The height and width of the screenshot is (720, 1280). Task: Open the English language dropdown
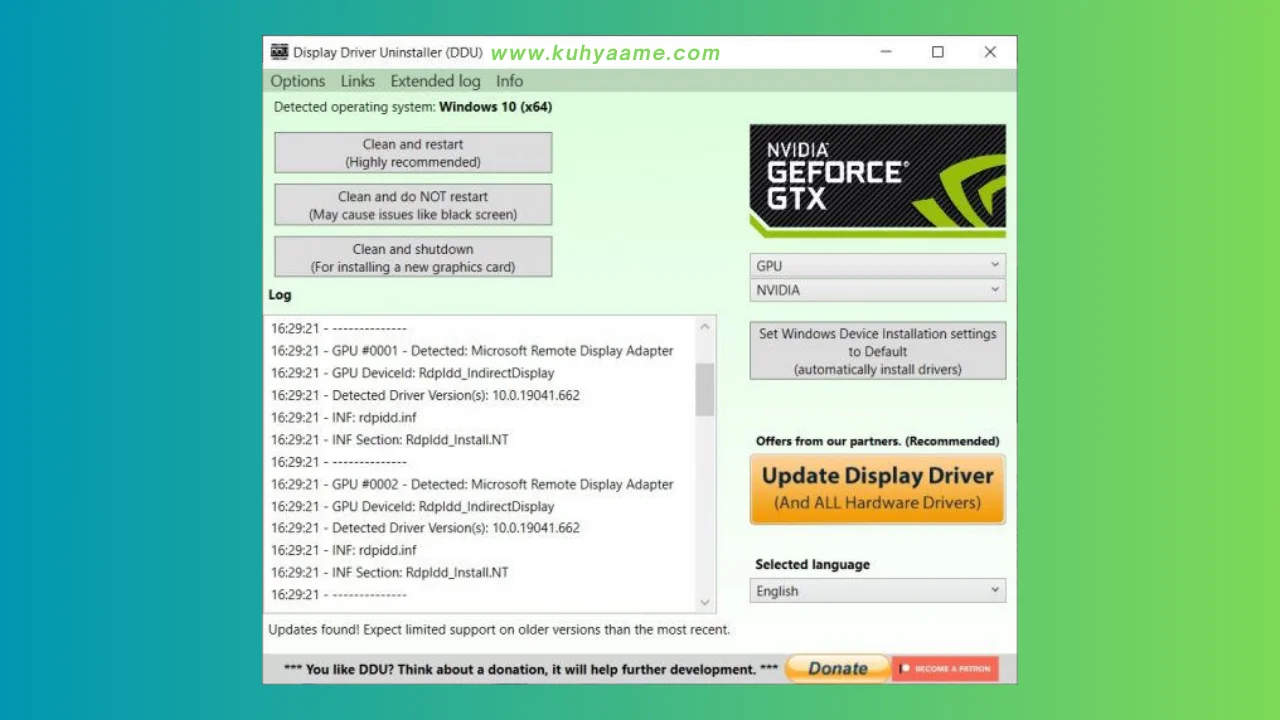(878, 591)
